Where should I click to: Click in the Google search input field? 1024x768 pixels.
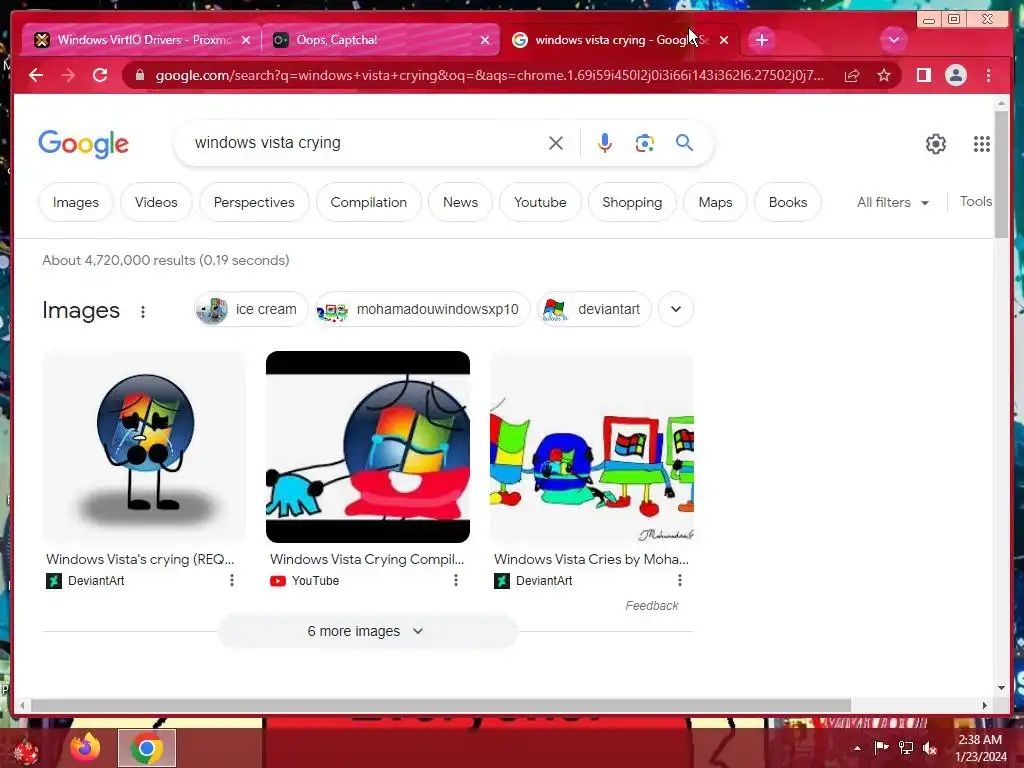[x=366, y=143]
